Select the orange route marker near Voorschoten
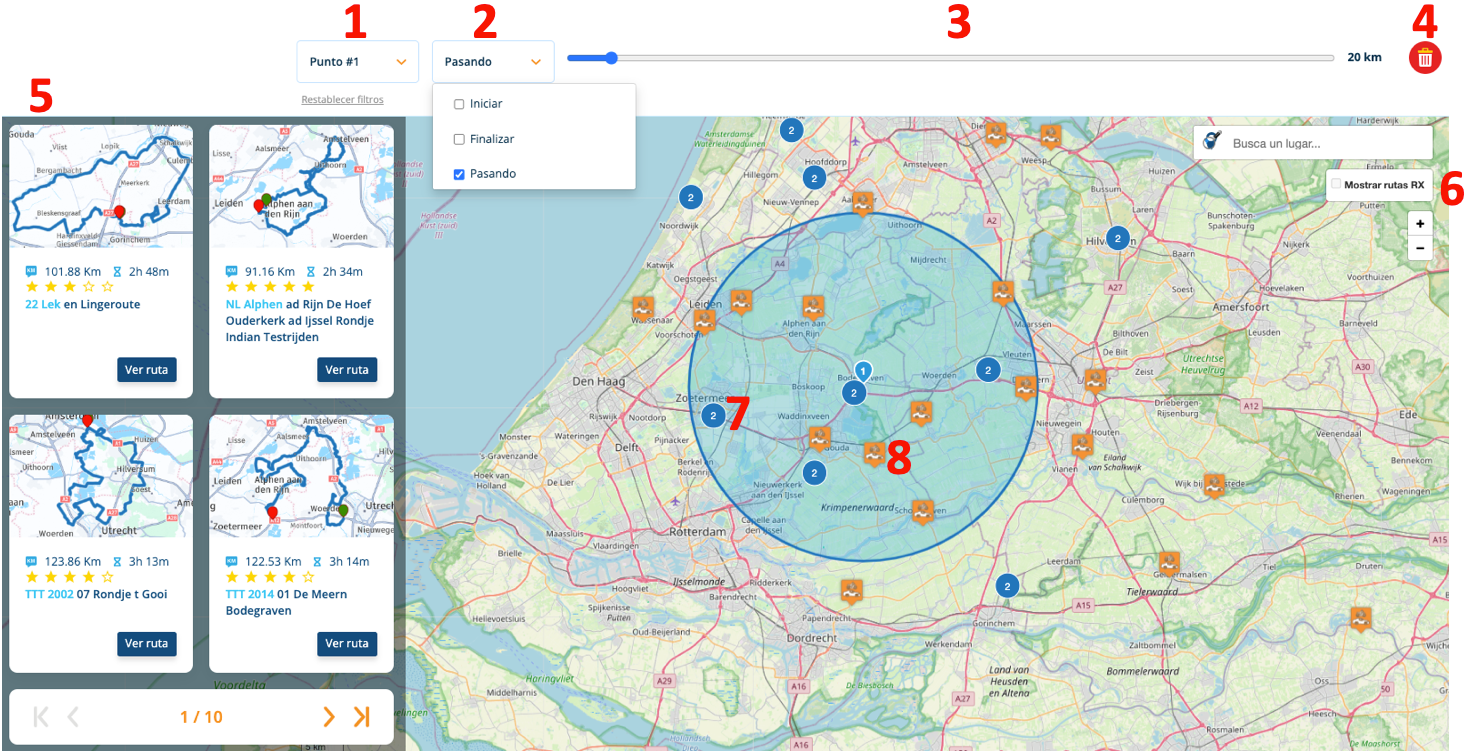Screen dimensions: 1470x755 click(704, 322)
